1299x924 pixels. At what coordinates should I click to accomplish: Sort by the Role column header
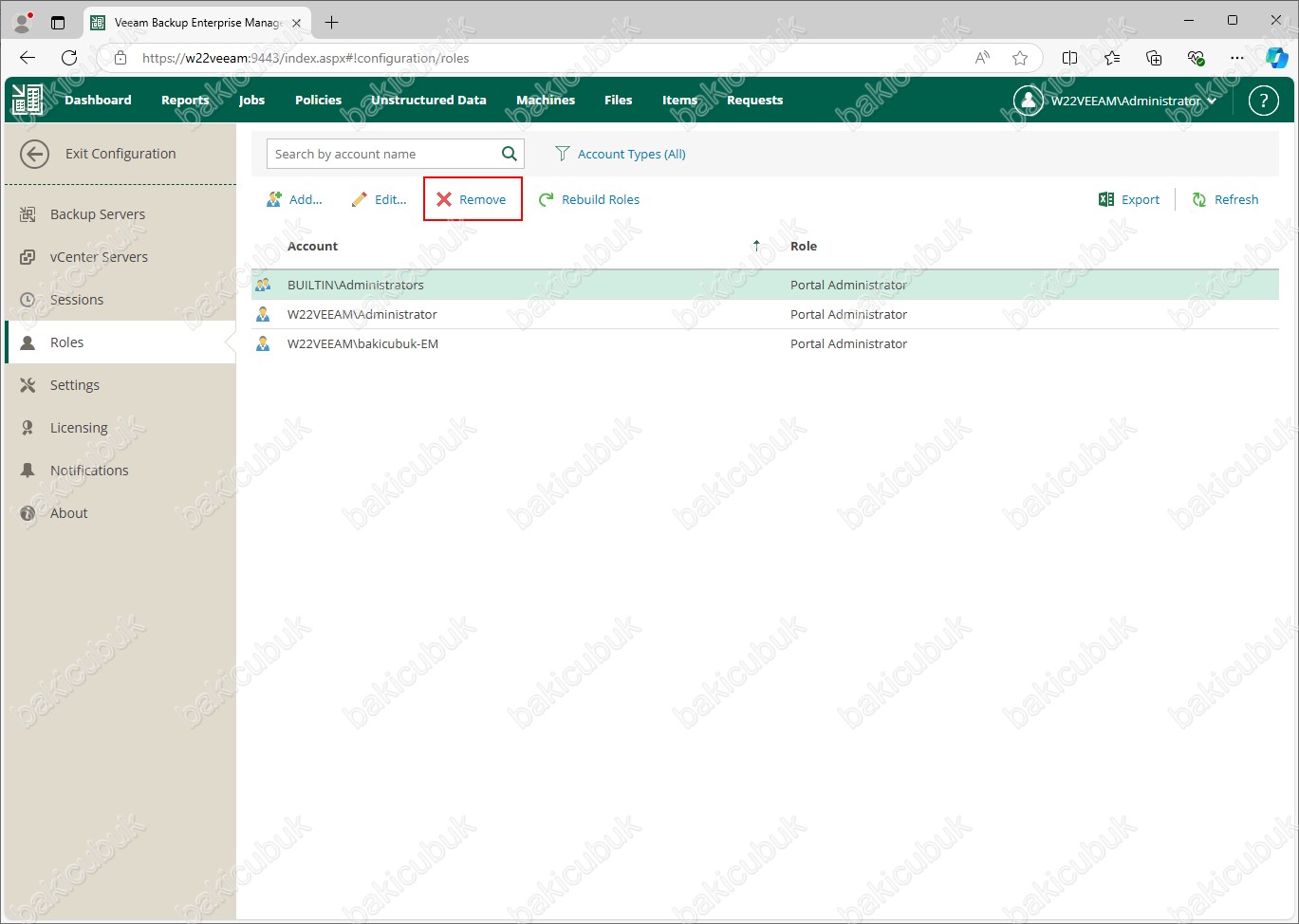804,246
